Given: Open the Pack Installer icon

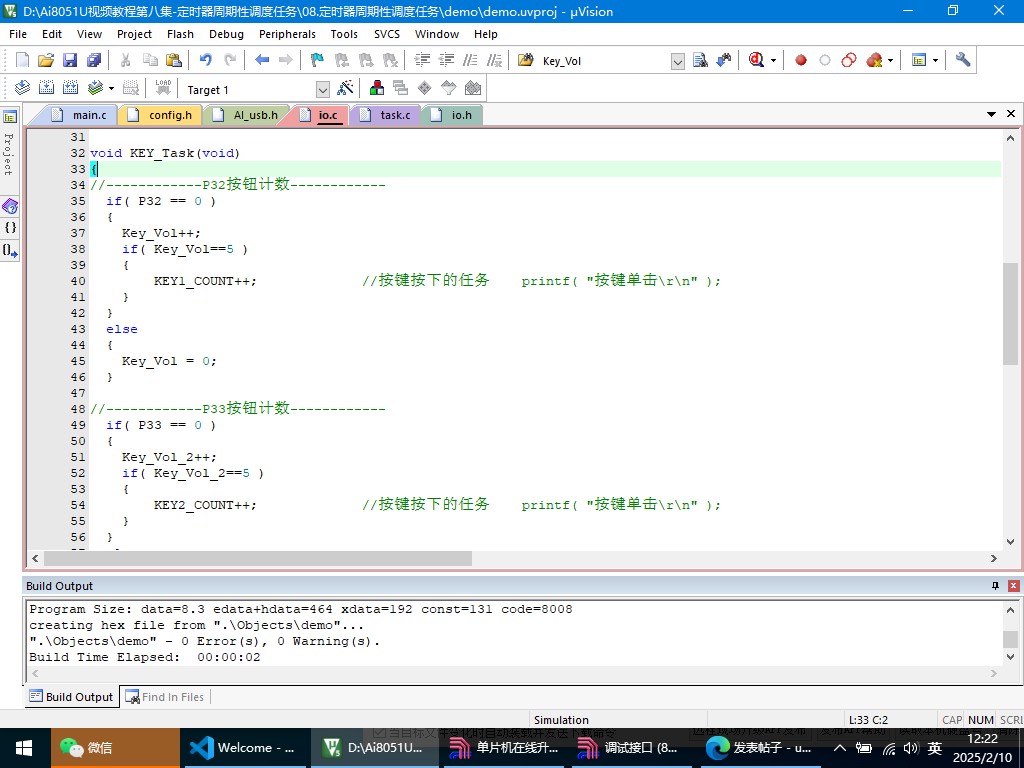Looking at the screenshot, I should [x=473, y=88].
